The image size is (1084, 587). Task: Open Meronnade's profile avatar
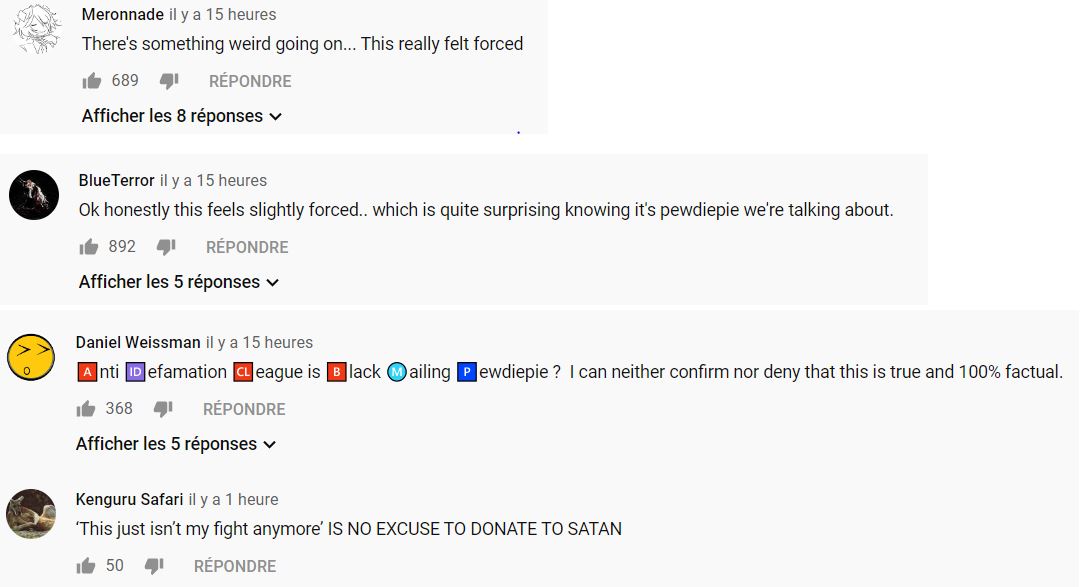click(37, 29)
